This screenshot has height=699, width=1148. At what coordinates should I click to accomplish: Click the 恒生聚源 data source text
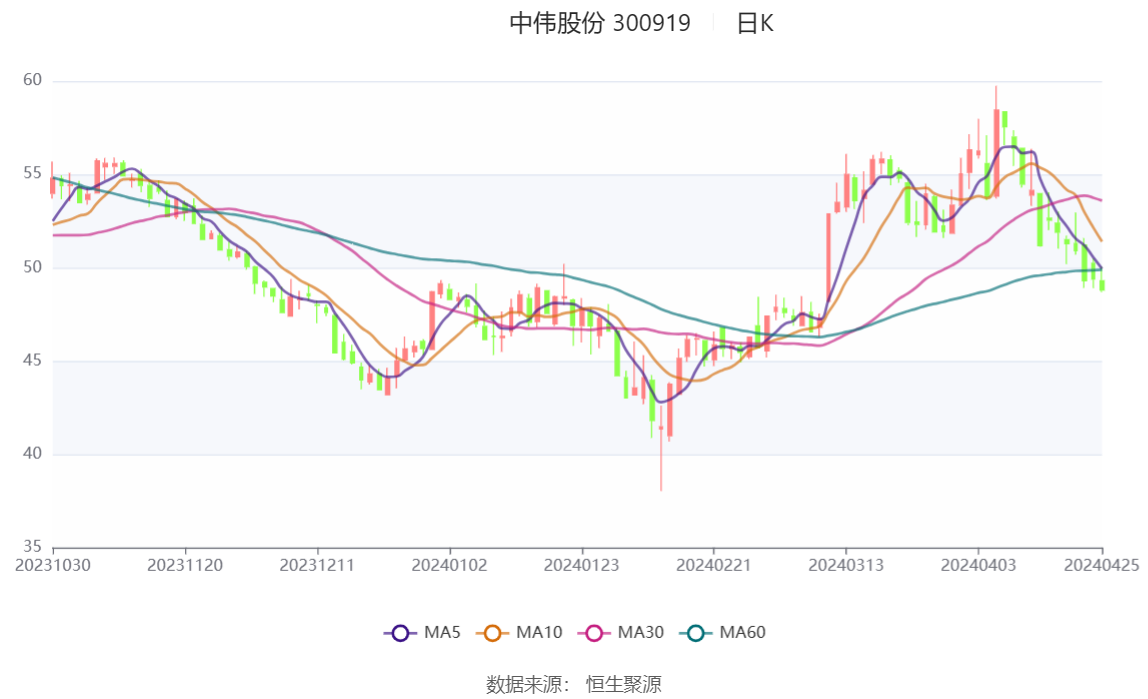coord(624,684)
